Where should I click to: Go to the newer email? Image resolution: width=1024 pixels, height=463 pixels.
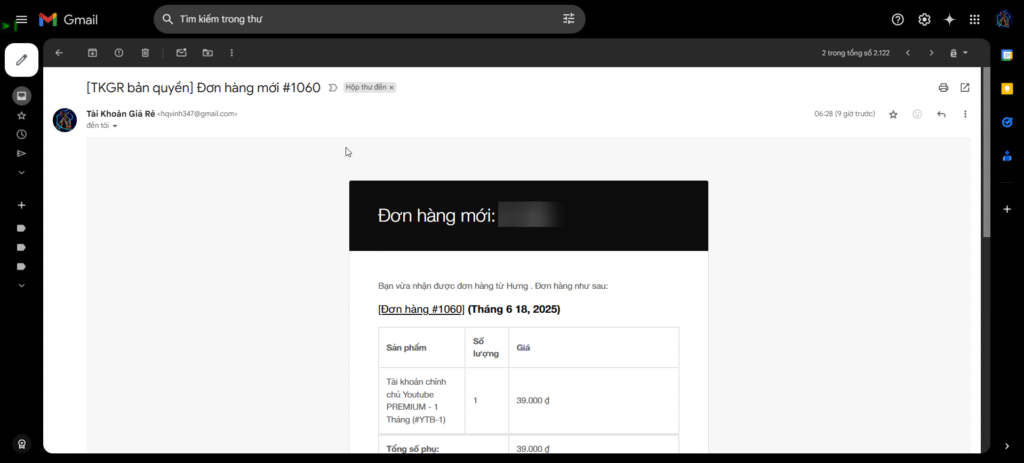click(908, 53)
